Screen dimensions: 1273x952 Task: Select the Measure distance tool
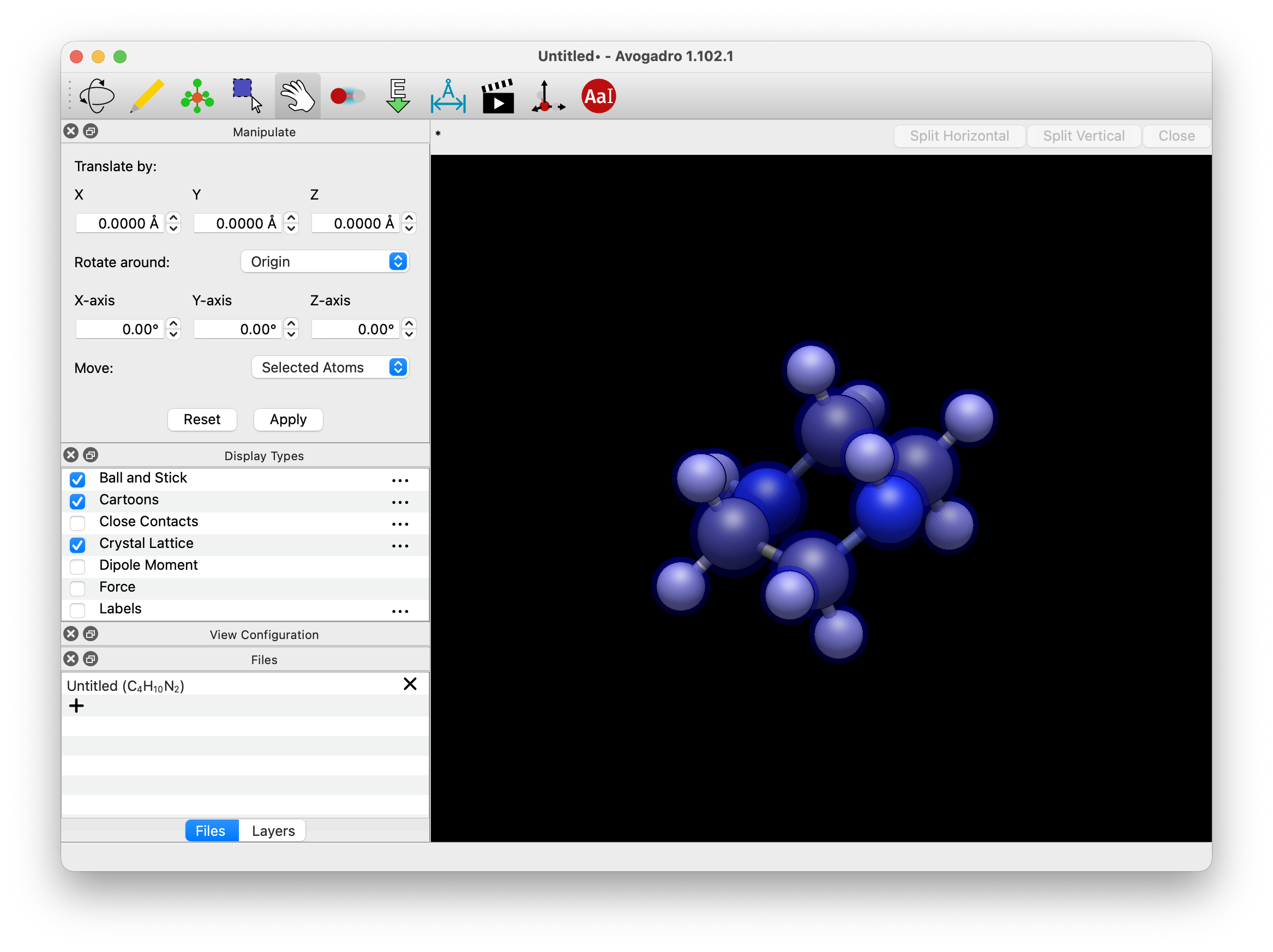(x=448, y=96)
